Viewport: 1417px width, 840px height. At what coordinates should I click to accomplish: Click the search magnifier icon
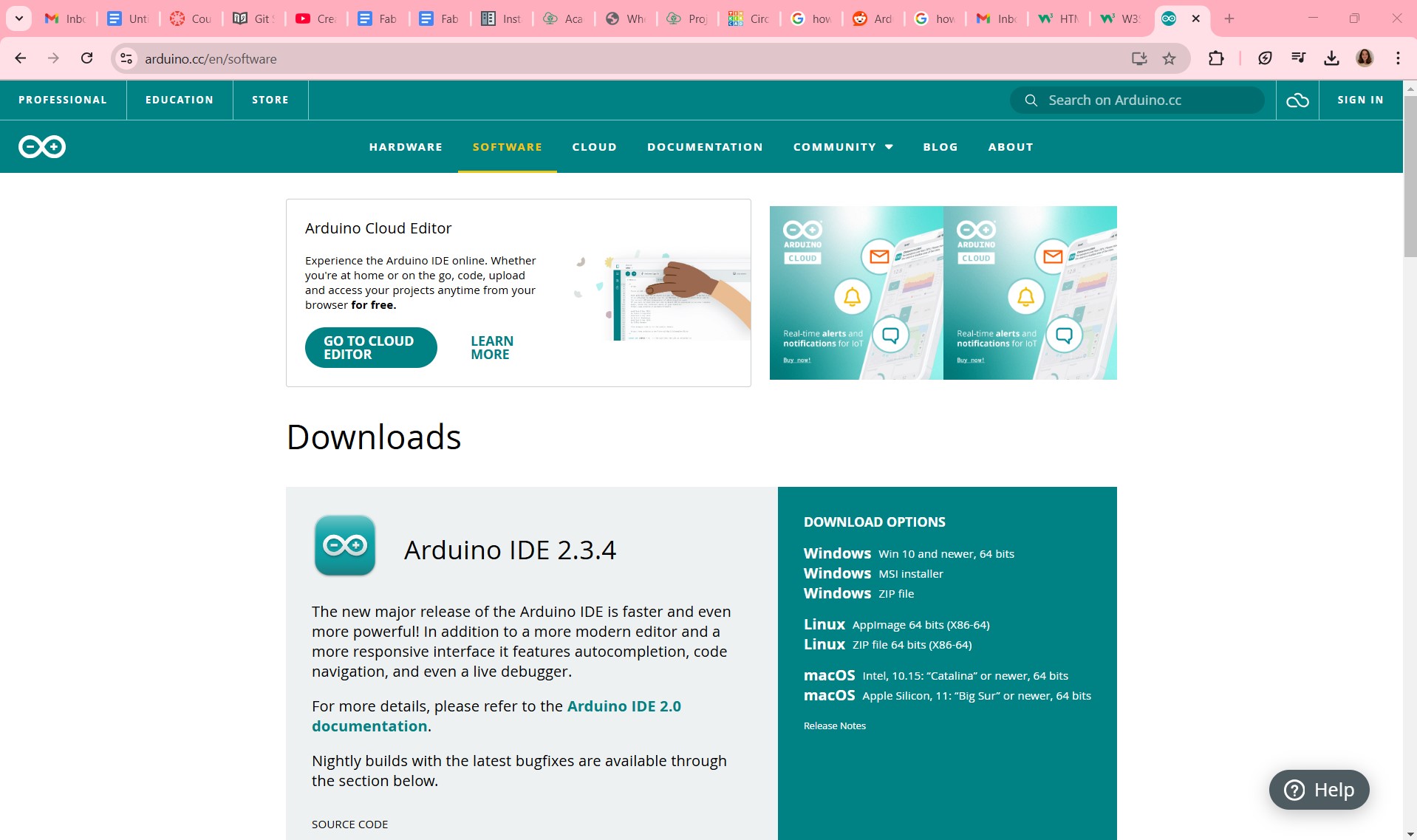(1031, 100)
